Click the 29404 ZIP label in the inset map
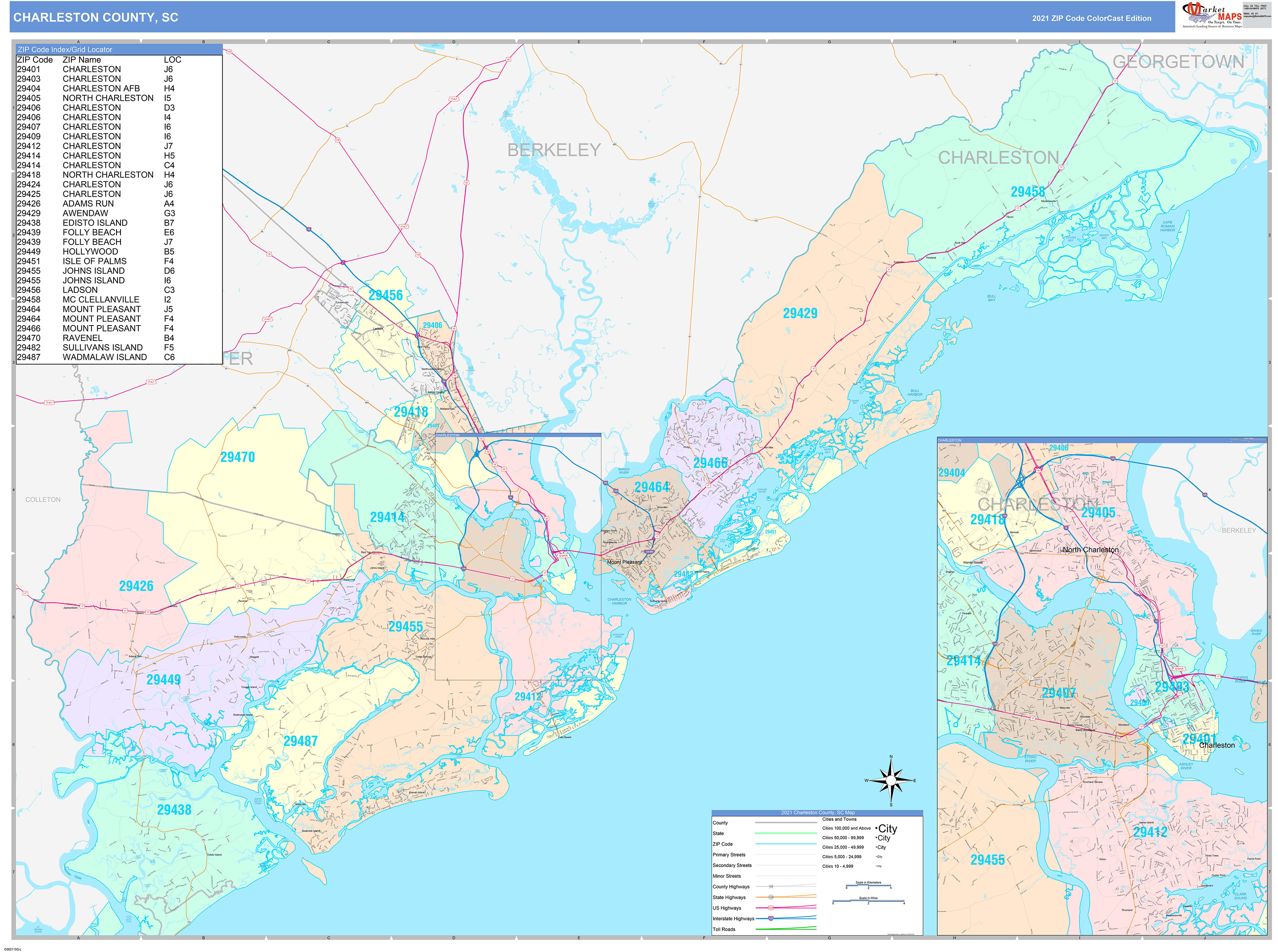 (952, 473)
